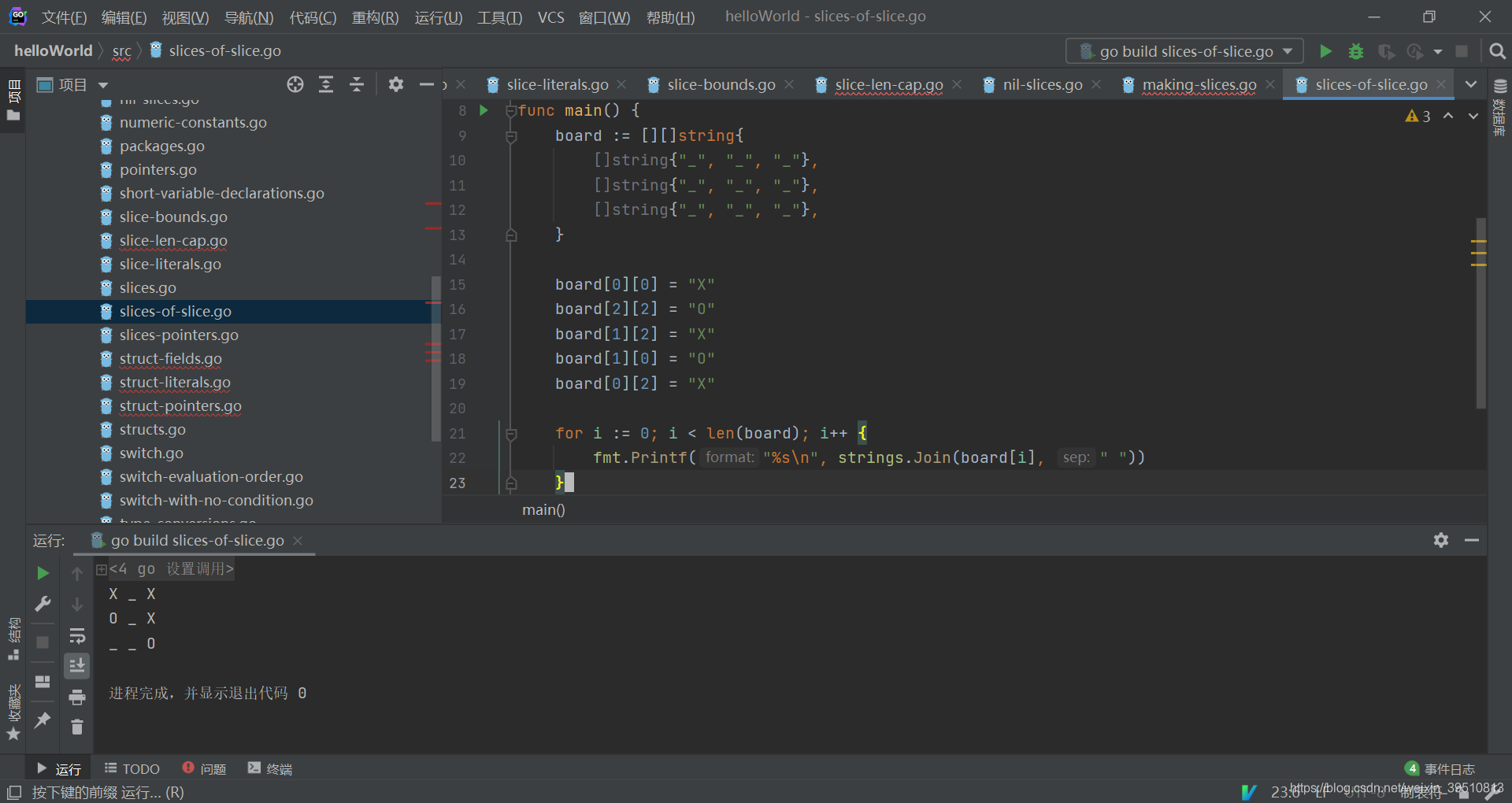This screenshot has height=803, width=1512.
Task: Open 编辑(E) menu
Action: tap(124, 17)
